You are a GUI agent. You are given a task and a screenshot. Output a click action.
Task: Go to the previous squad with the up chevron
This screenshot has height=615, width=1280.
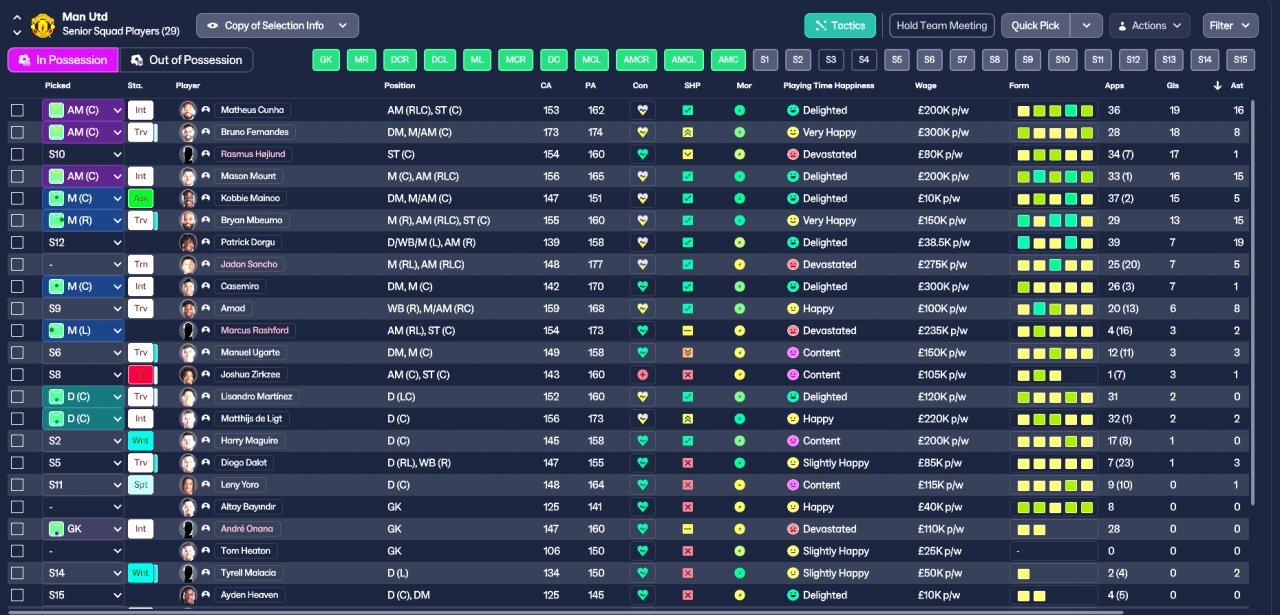point(17,17)
